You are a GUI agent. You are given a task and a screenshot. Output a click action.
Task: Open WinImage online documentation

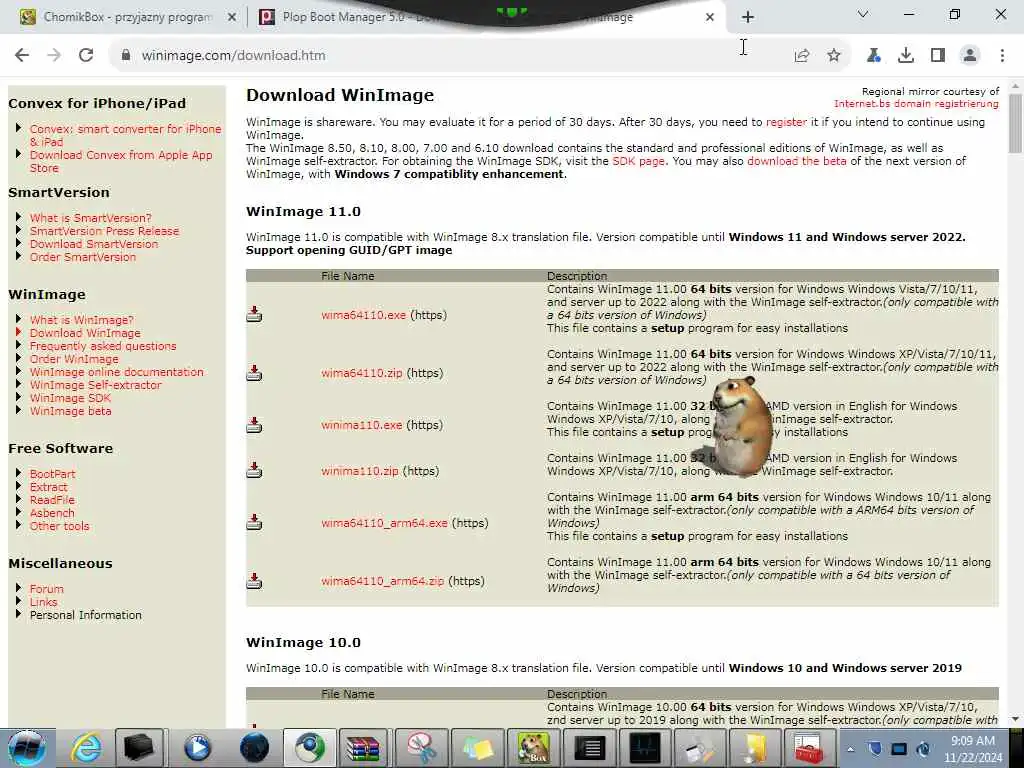click(x=116, y=372)
